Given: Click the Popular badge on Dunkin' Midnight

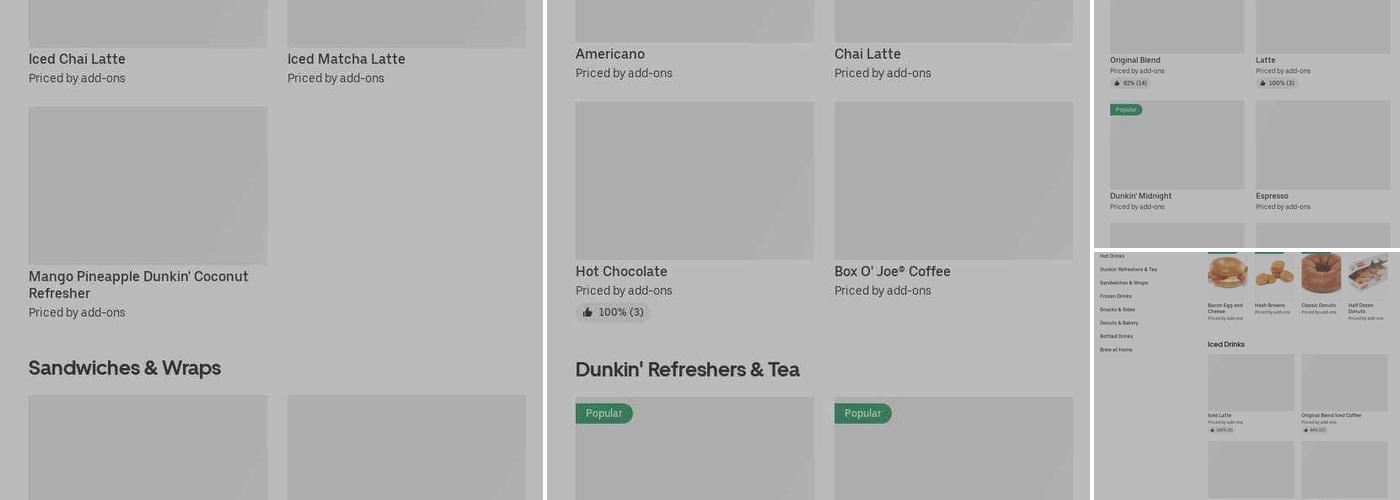Looking at the screenshot, I should (x=1126, y=110).
